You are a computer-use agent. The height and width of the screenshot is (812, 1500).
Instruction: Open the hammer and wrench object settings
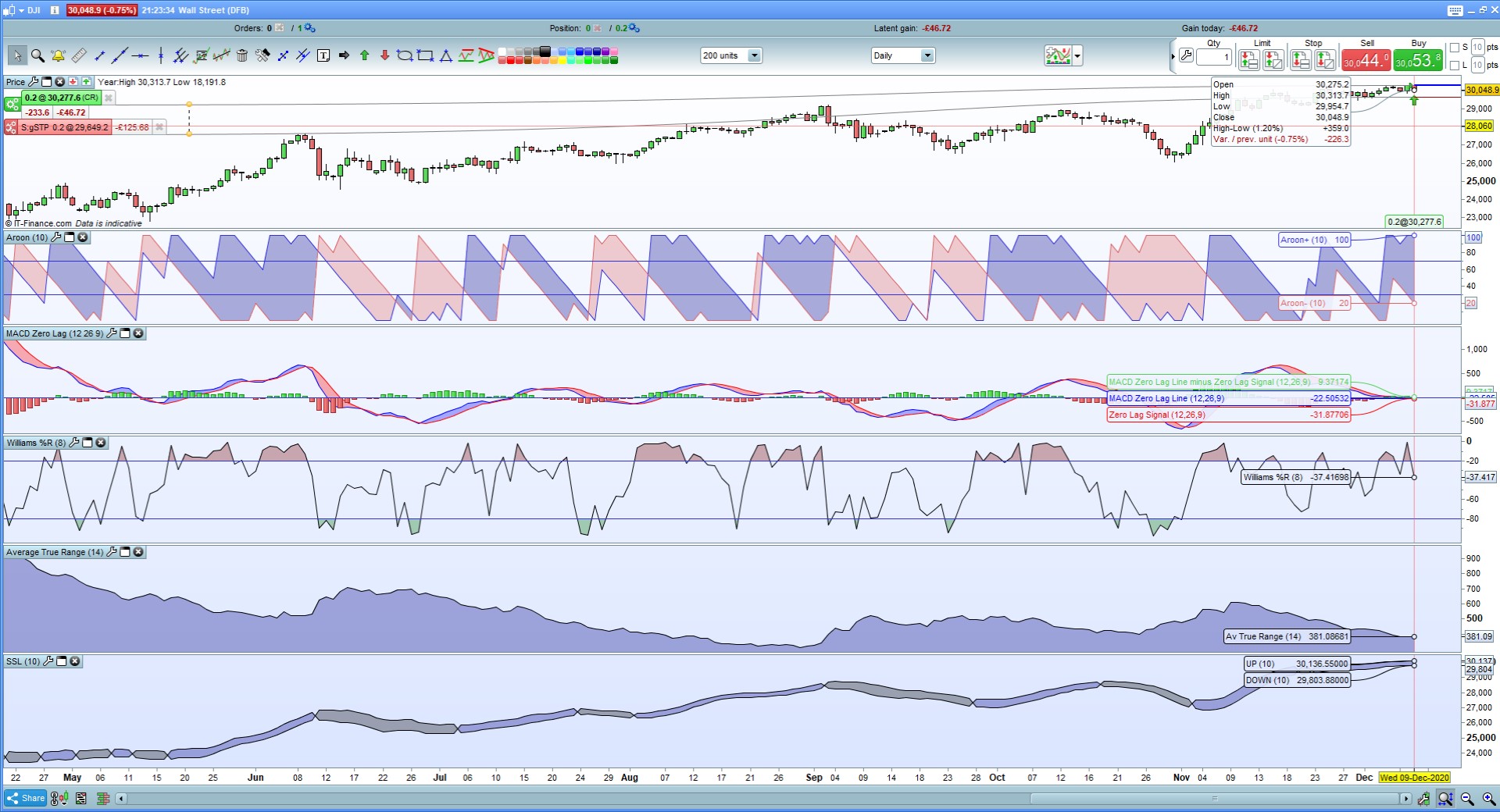tap(262, 55)
